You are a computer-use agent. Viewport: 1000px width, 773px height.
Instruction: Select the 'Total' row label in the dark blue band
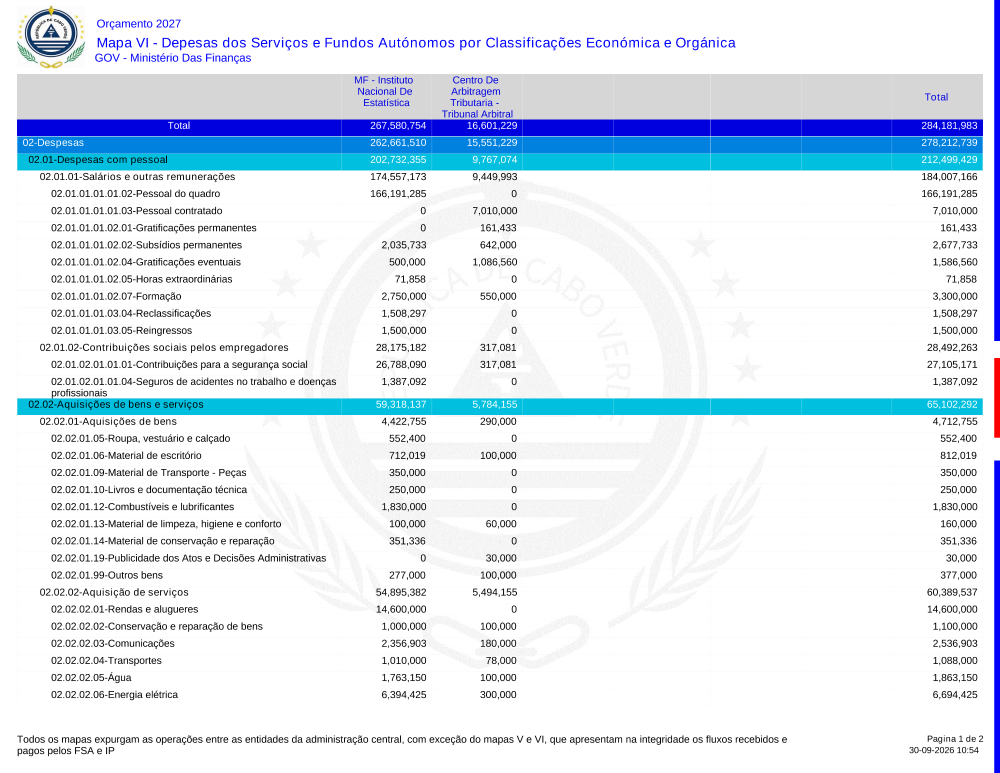pos(179,126)
